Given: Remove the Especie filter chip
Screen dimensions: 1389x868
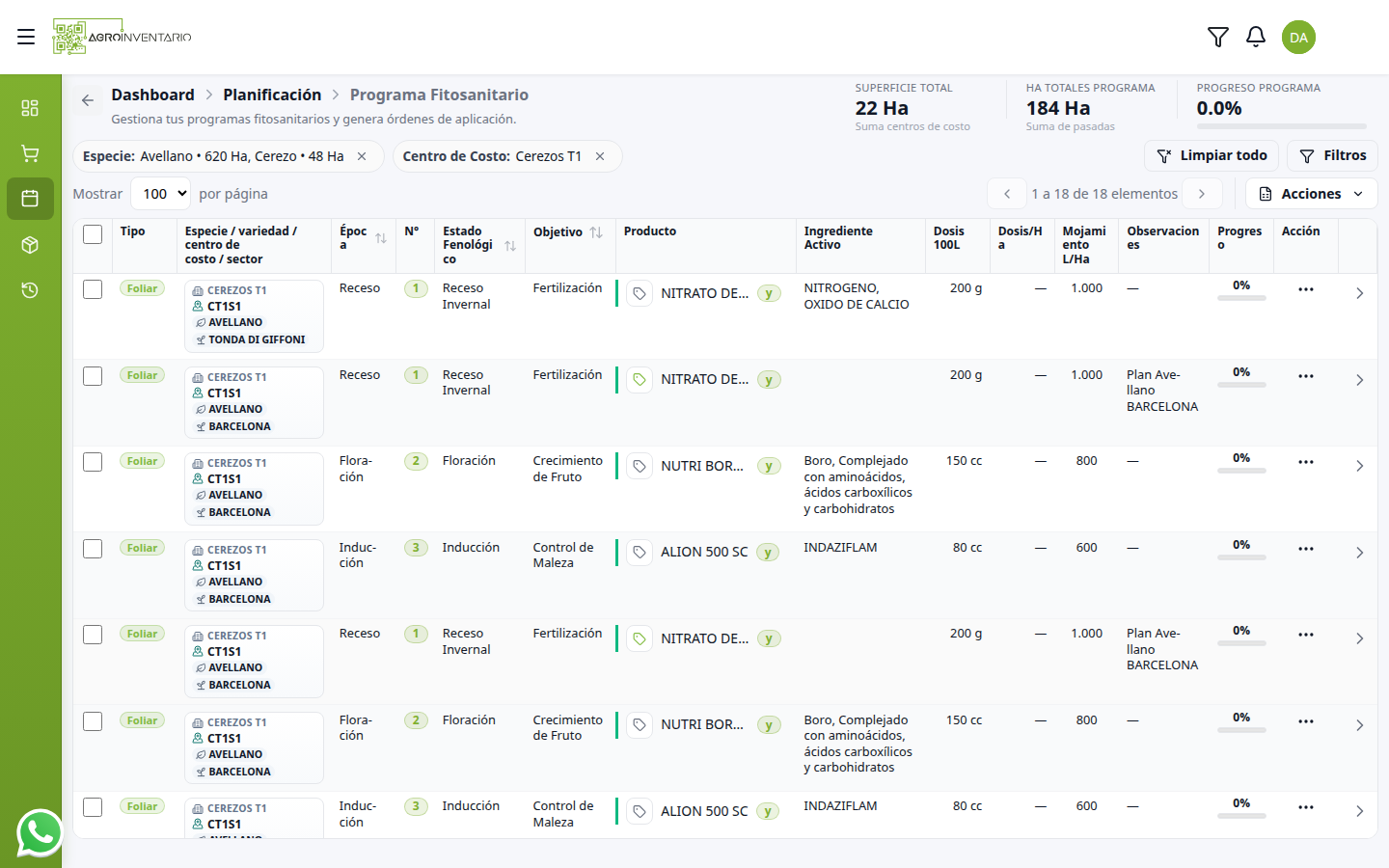Looking at the screenshot, I should (x=362, y=156).
